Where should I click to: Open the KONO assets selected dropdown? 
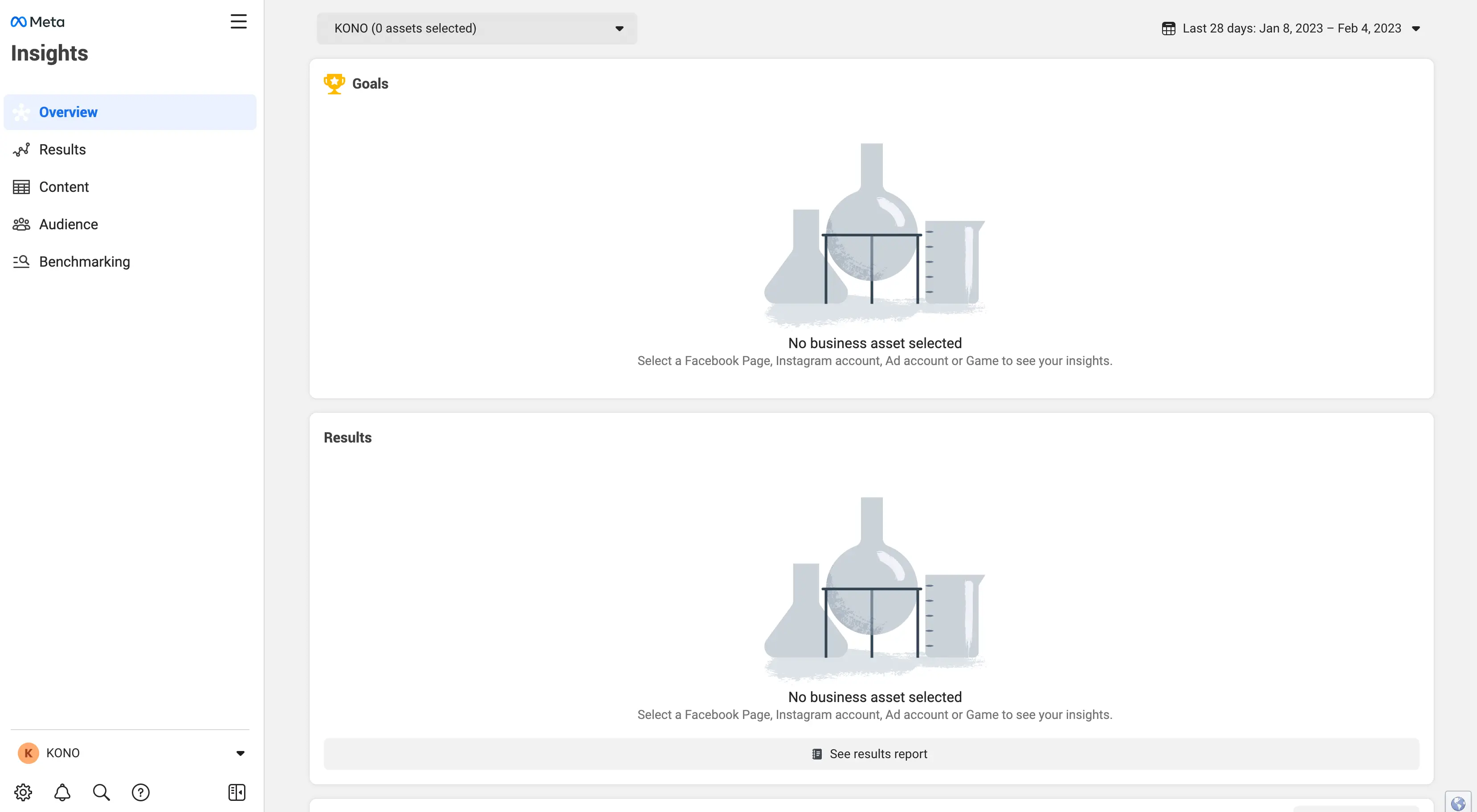pyautogui.click(x=477, y=28)
